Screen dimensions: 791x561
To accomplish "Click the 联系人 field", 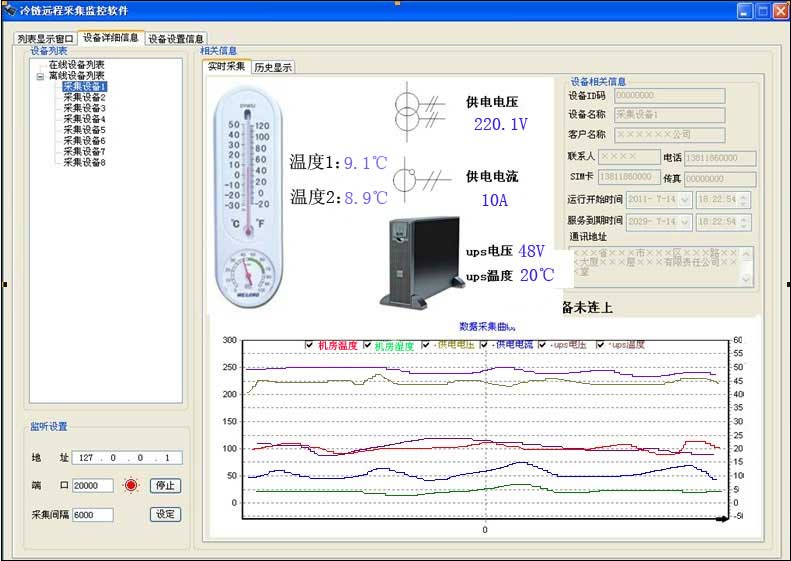I will pyautogui.click(x=629, y=157).
